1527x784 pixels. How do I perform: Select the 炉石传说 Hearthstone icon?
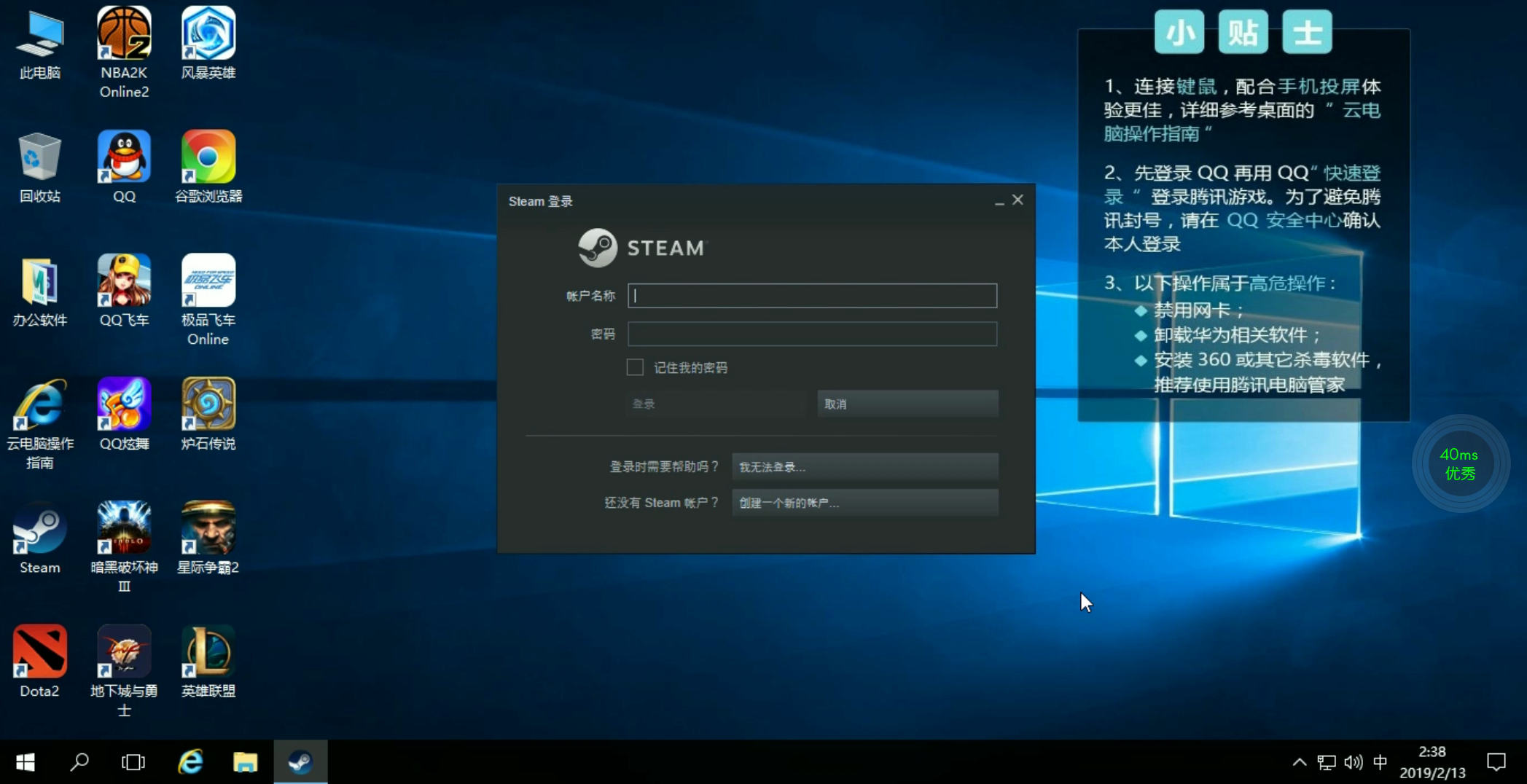208,414
